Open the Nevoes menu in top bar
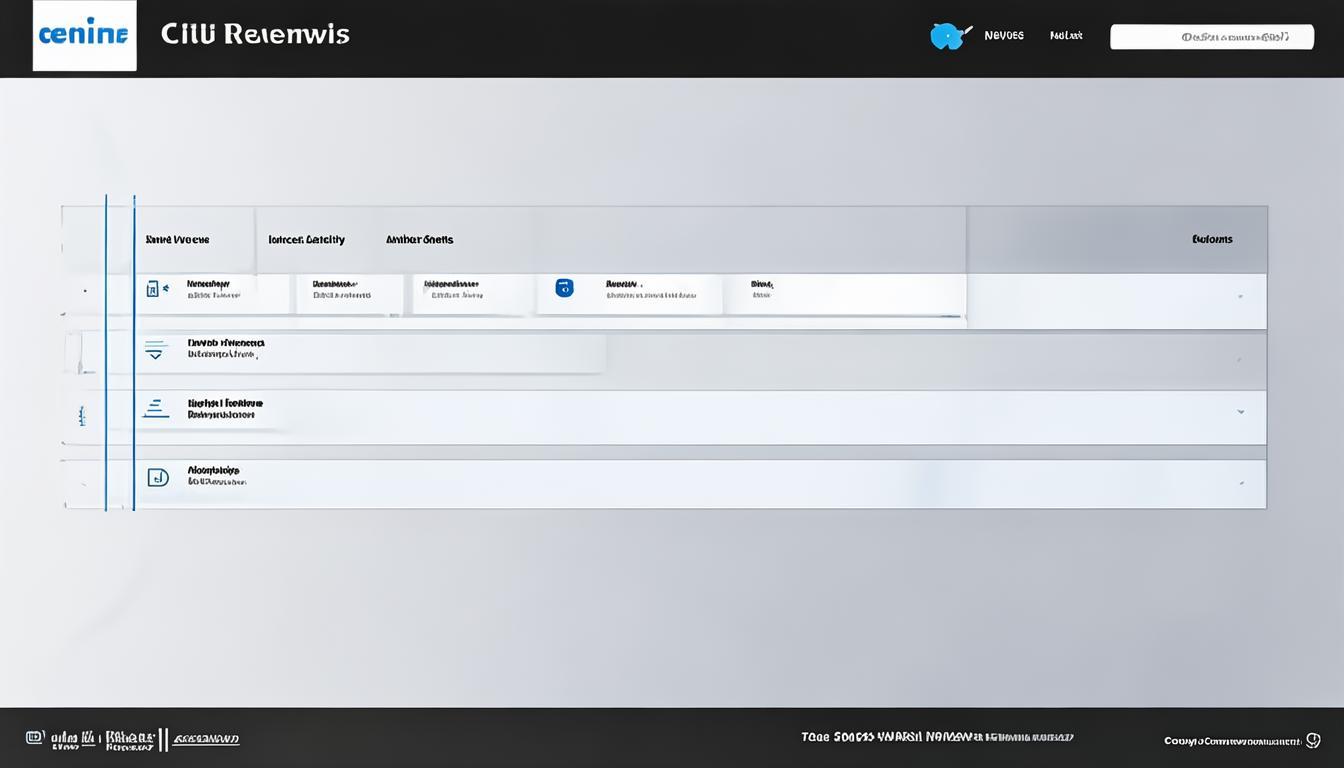The height and width of the screenshot is (768, 1344). pyautogui.click(x=1004, y=35)
